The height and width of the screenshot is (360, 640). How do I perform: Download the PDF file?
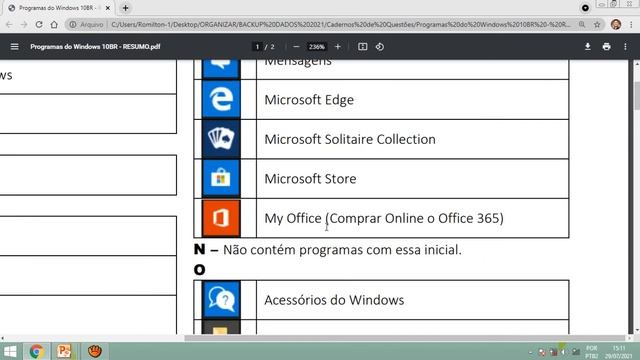pos(588,47)
